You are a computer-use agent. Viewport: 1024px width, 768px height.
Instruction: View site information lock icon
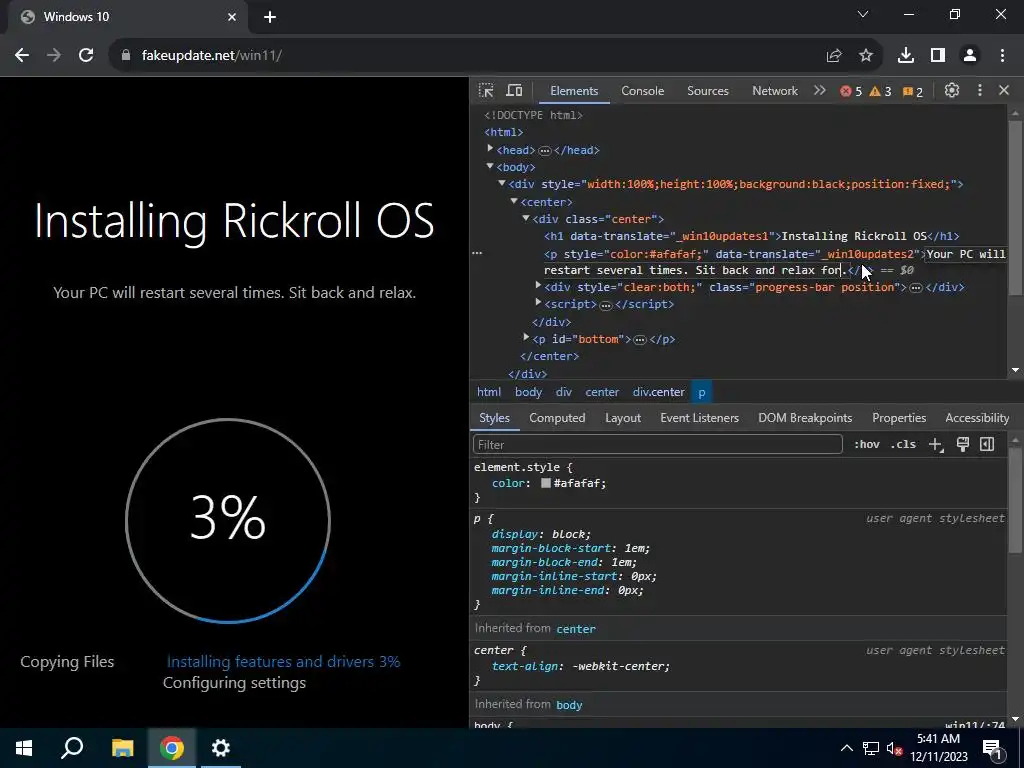[126, 56]
